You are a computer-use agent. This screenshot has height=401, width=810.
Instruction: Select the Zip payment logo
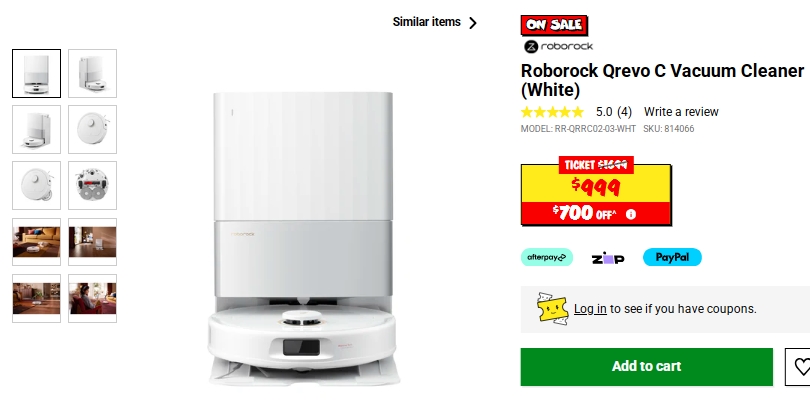pyautogui.click(x=608, y=257)
